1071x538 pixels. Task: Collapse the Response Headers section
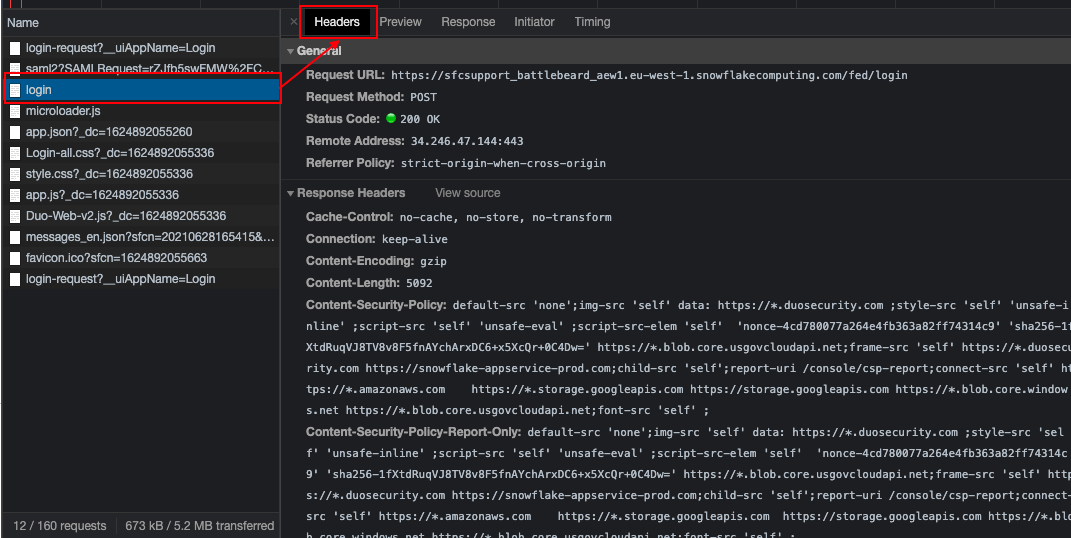coord(290,193)
